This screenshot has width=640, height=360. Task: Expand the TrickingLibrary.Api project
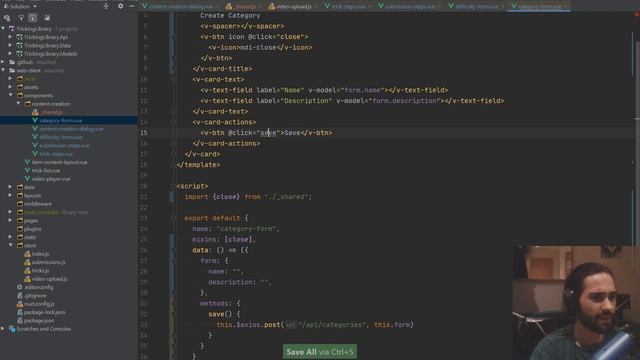(x=10, y=37)
